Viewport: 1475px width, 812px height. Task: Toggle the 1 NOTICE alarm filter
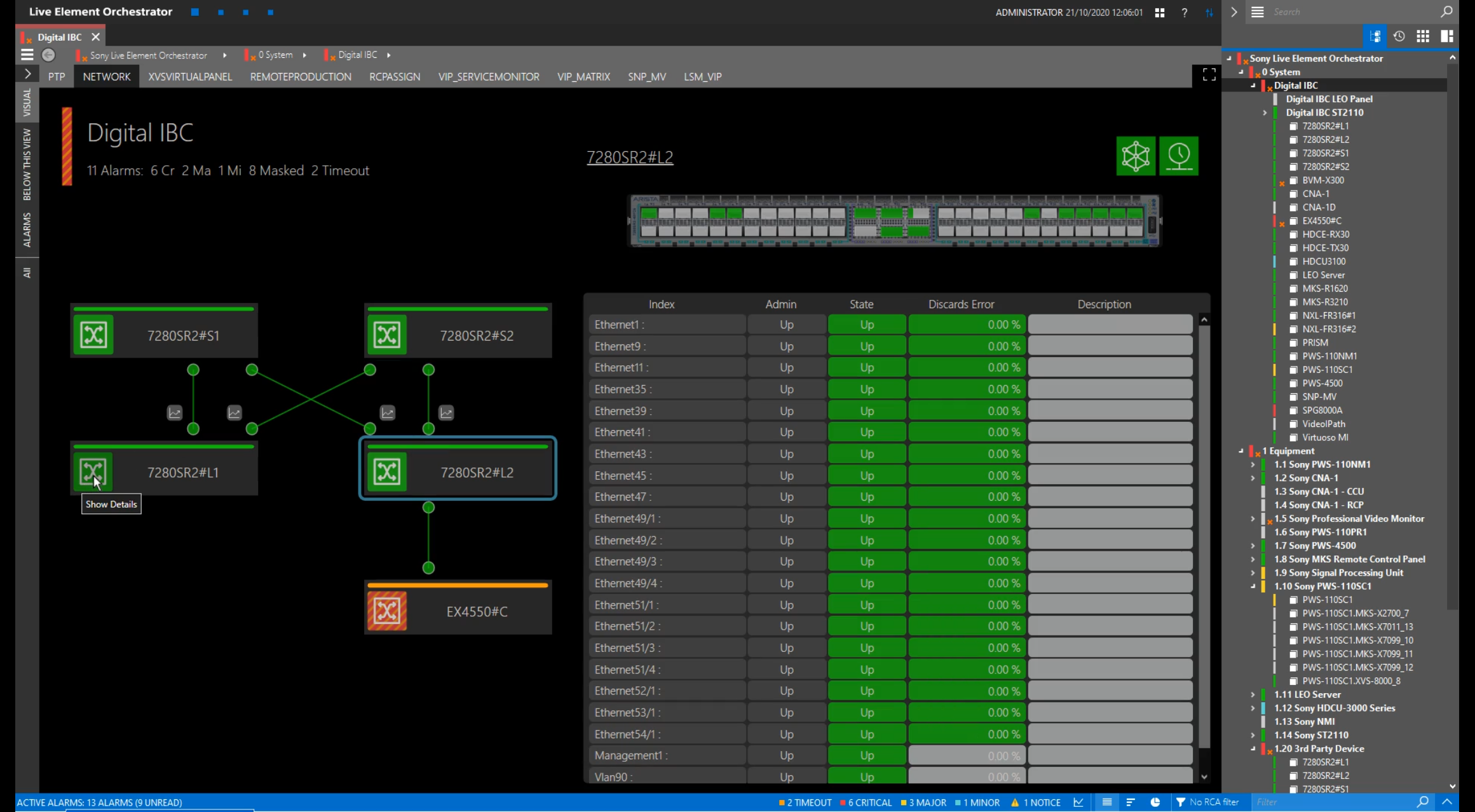[x=1036, y=802]
